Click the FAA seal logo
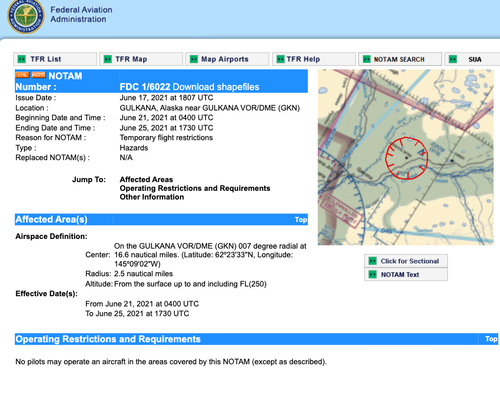 pos(26,16)
